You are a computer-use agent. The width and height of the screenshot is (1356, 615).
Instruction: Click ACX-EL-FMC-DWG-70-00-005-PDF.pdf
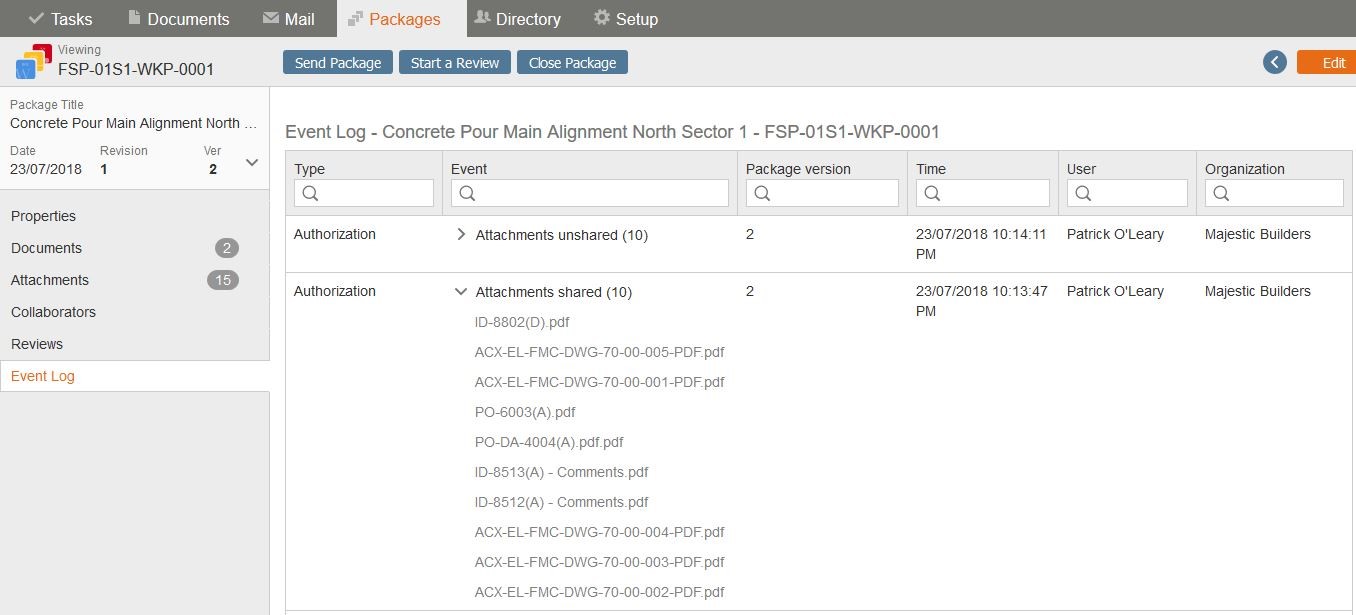click(x=600, y=352)
